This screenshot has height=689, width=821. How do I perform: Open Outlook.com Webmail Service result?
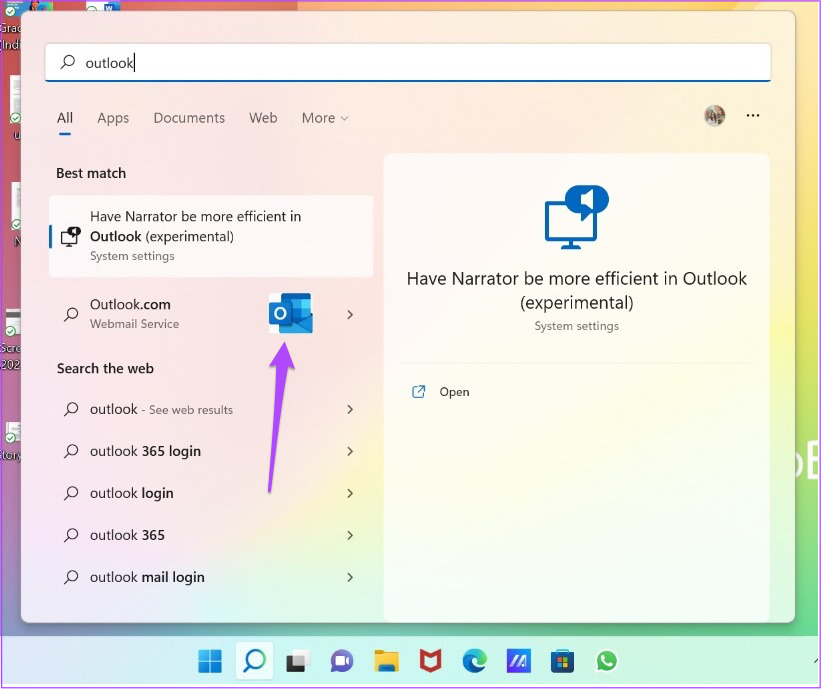211,314
